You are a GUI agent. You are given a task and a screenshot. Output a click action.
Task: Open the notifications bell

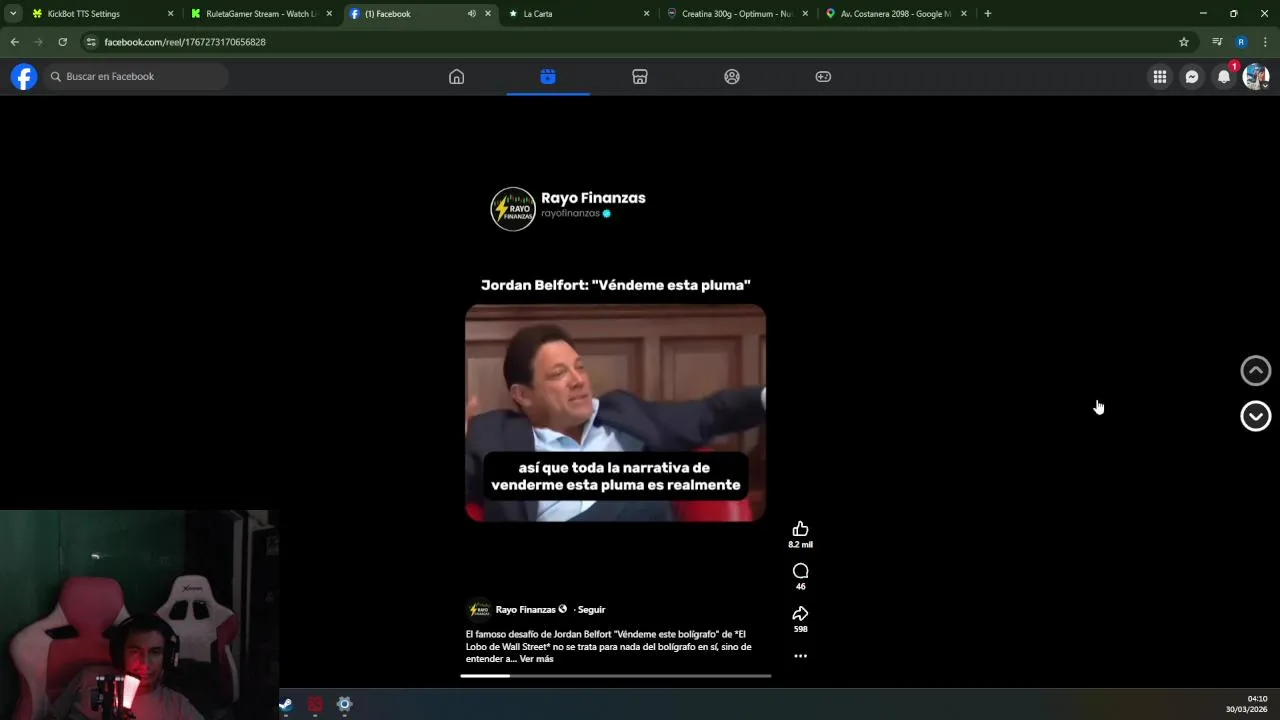click(x=1224, y=77)
